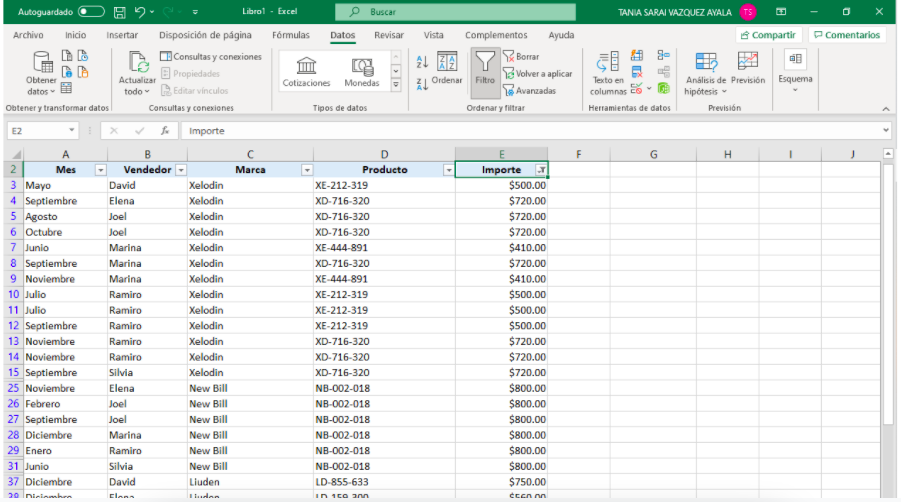
Task: Click the From web import icon
Action: (x=67, y=72)
